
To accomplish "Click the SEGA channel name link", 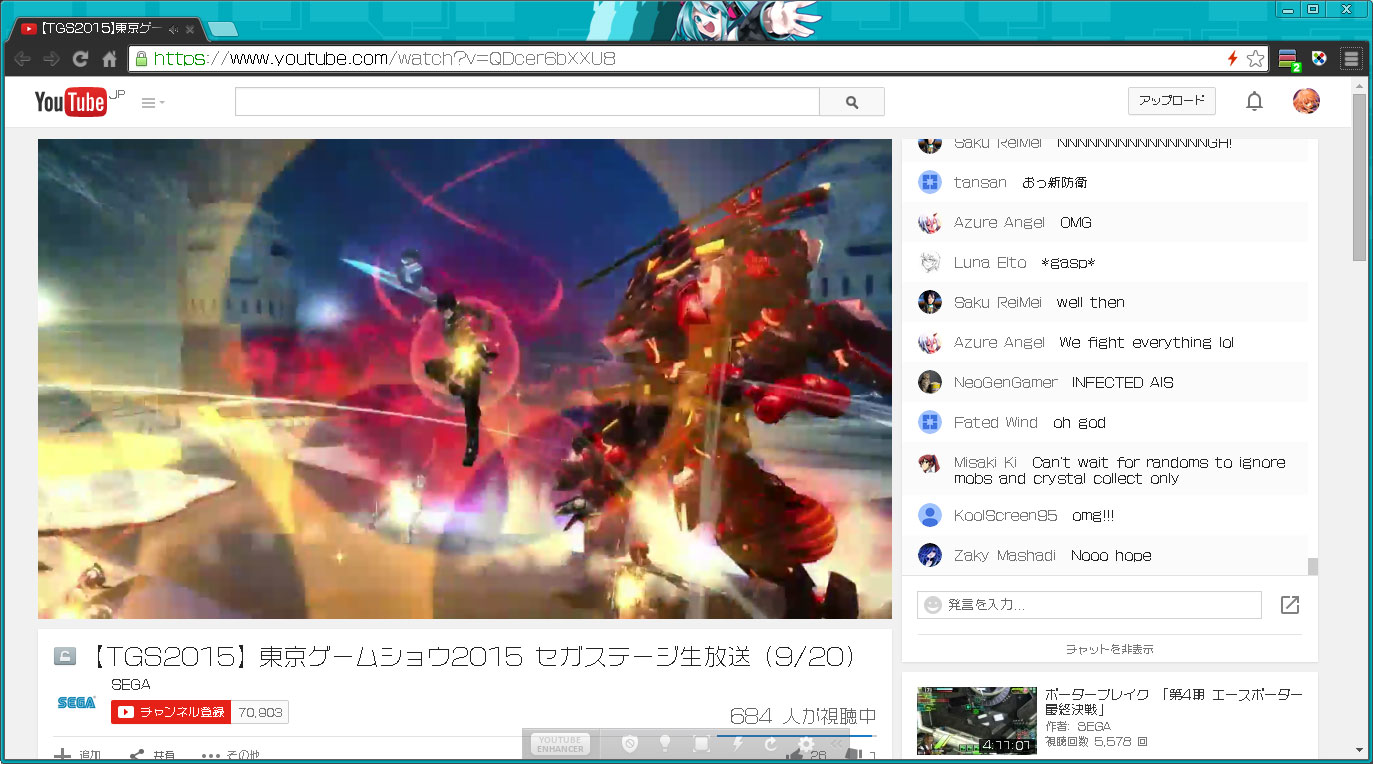I will click(130, 685).
